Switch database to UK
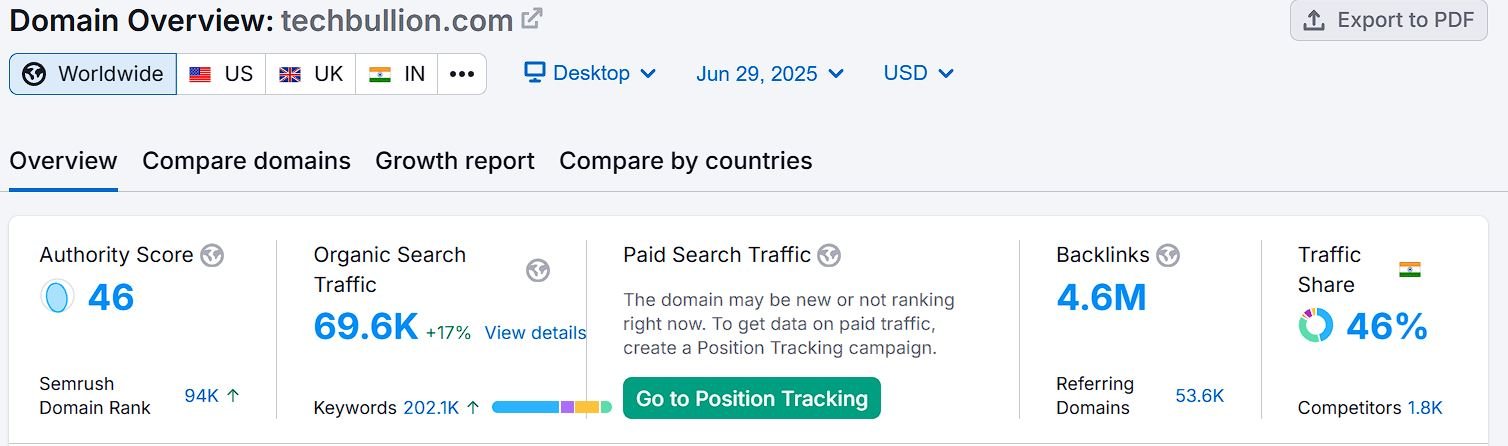 [x=311, y=74]
